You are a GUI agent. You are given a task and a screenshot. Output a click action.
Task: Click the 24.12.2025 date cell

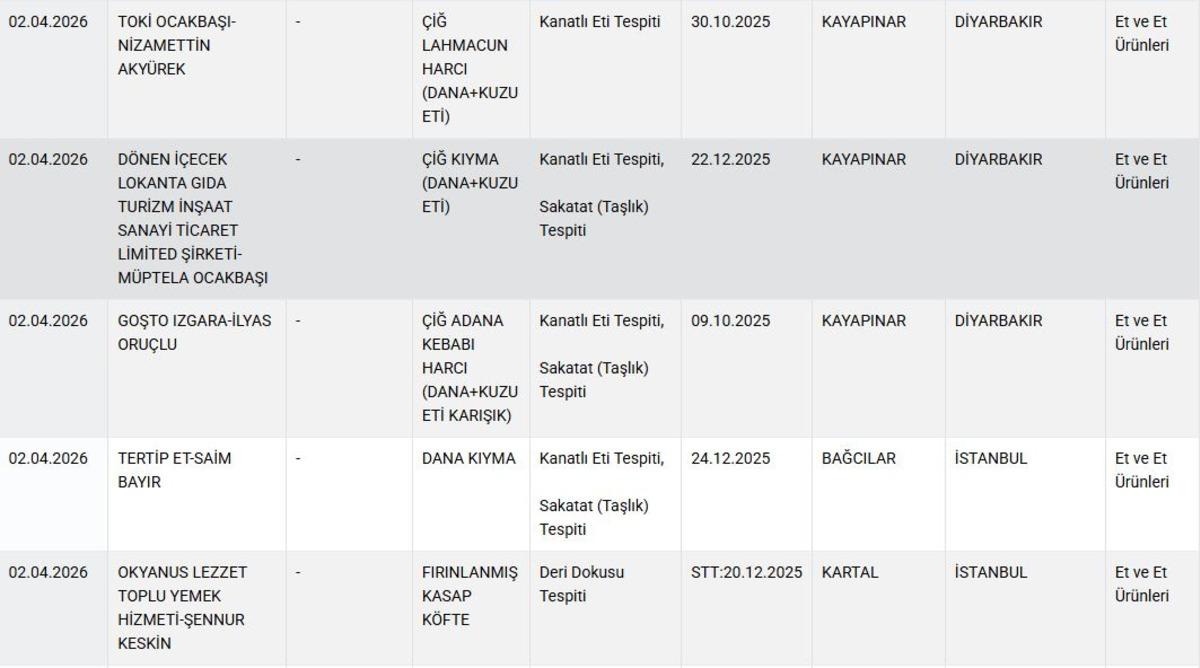pyautogui.click(x=730, y=458)
